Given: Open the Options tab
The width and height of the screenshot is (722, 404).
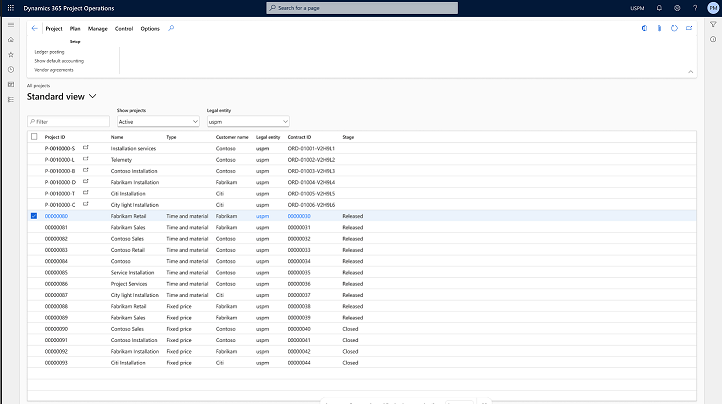Looking at the screenshot, I should [150, 29].
